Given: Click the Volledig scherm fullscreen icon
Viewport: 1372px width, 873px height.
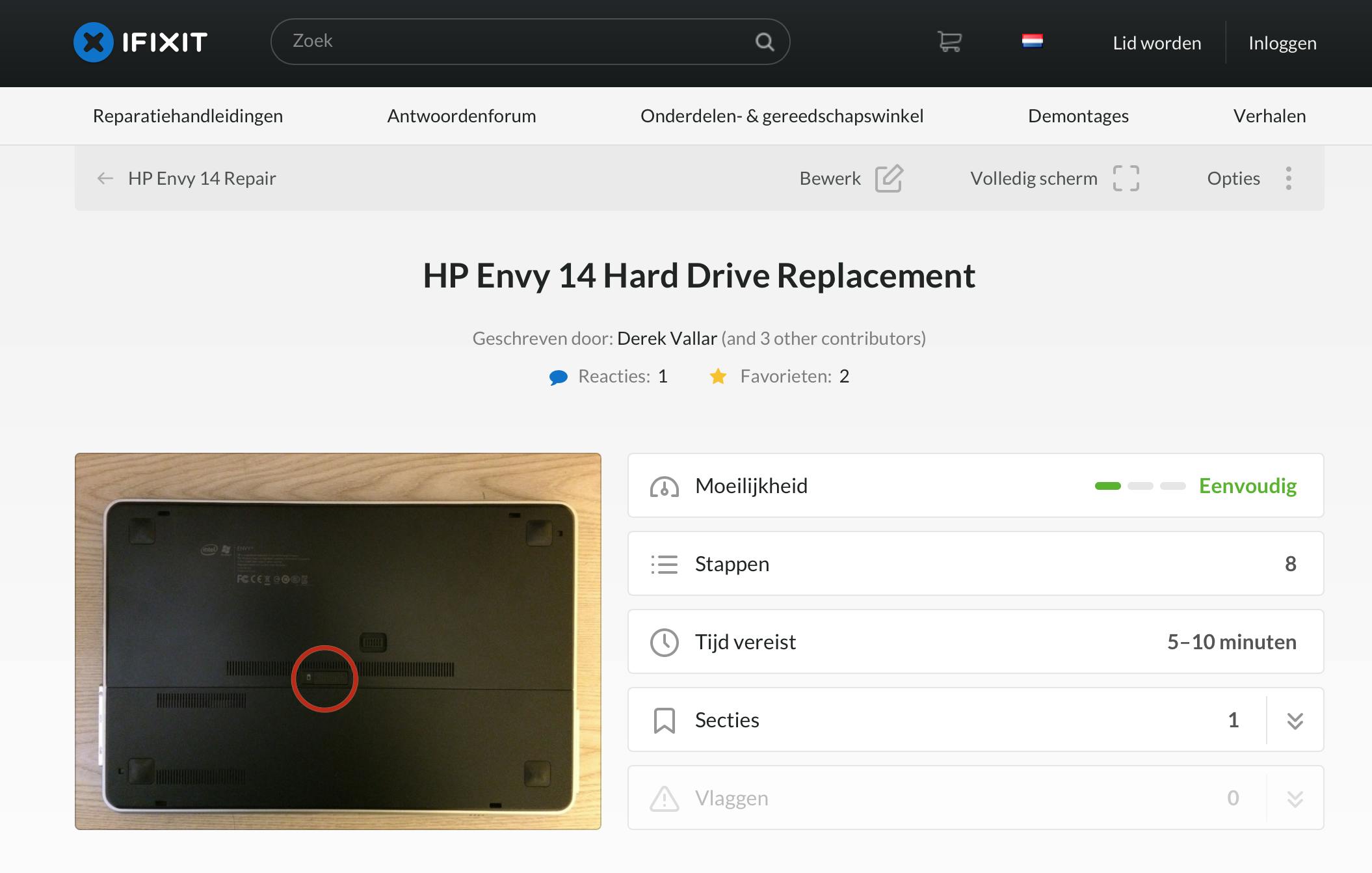Looking at the screenshot, I should tap(1126, 178).
